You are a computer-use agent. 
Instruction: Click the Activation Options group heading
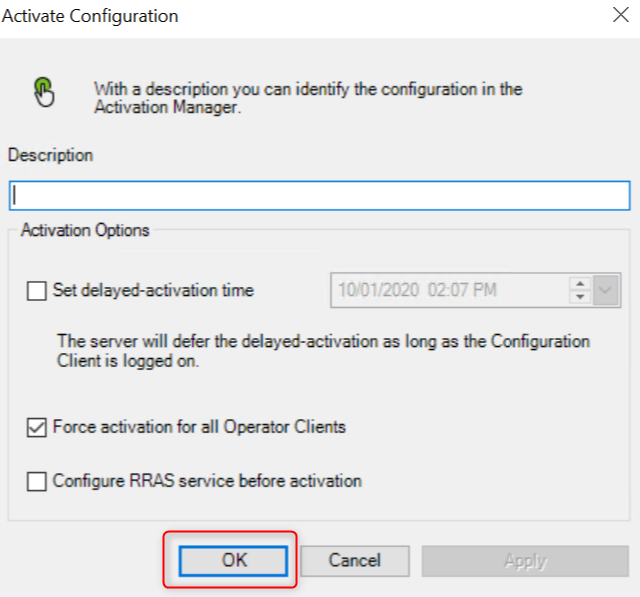point(85,230)
